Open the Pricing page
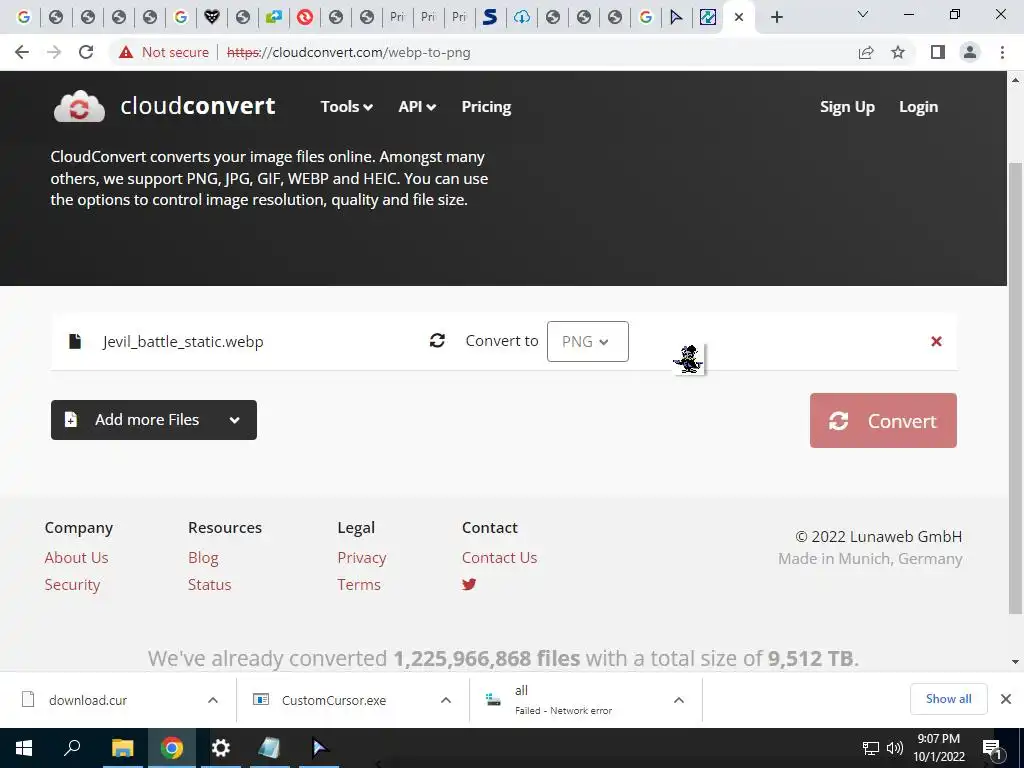Screen dimensions: 1024x768 487,106
